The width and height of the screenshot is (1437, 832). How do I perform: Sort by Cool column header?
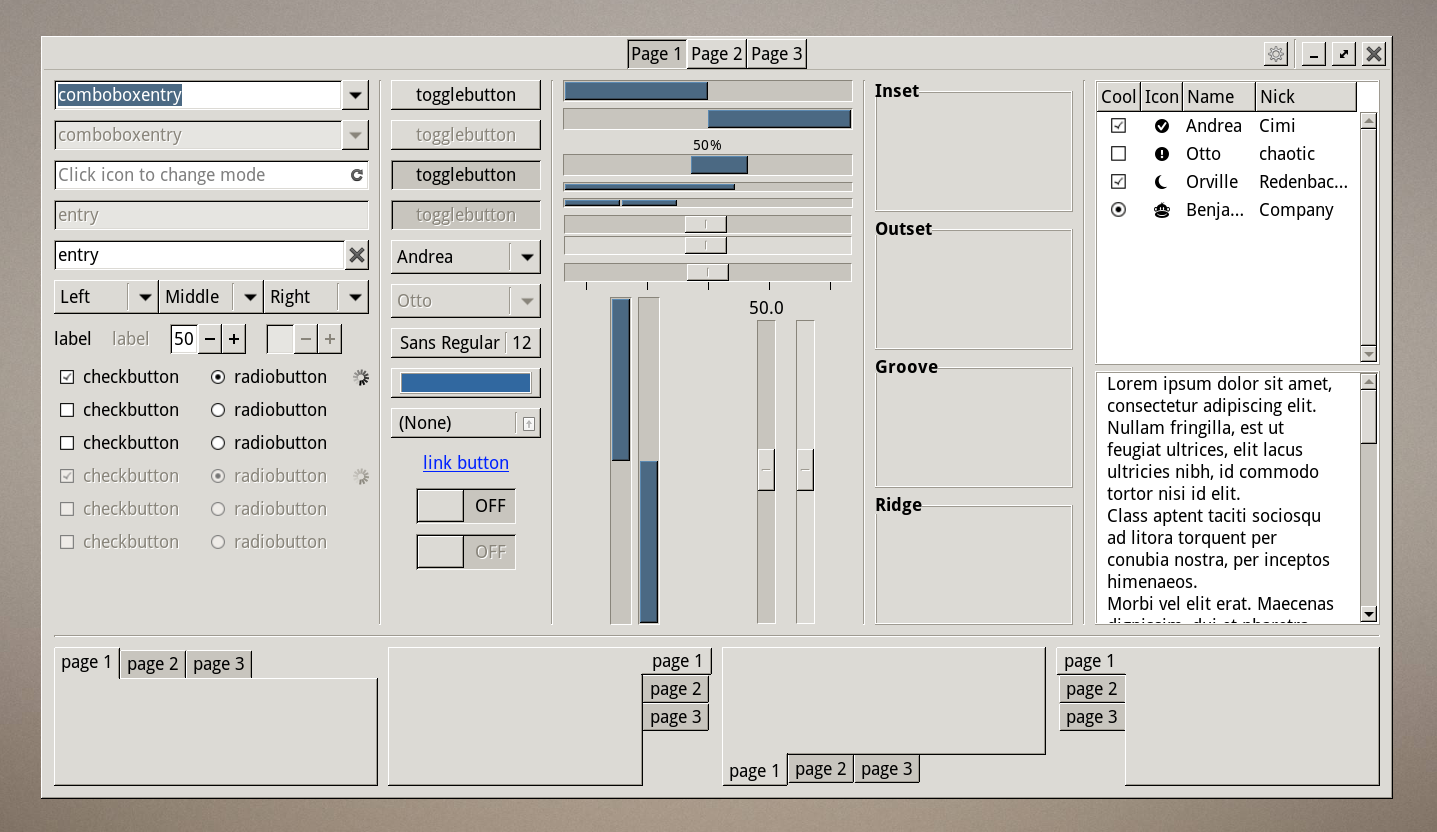[x=1119, y=97]
